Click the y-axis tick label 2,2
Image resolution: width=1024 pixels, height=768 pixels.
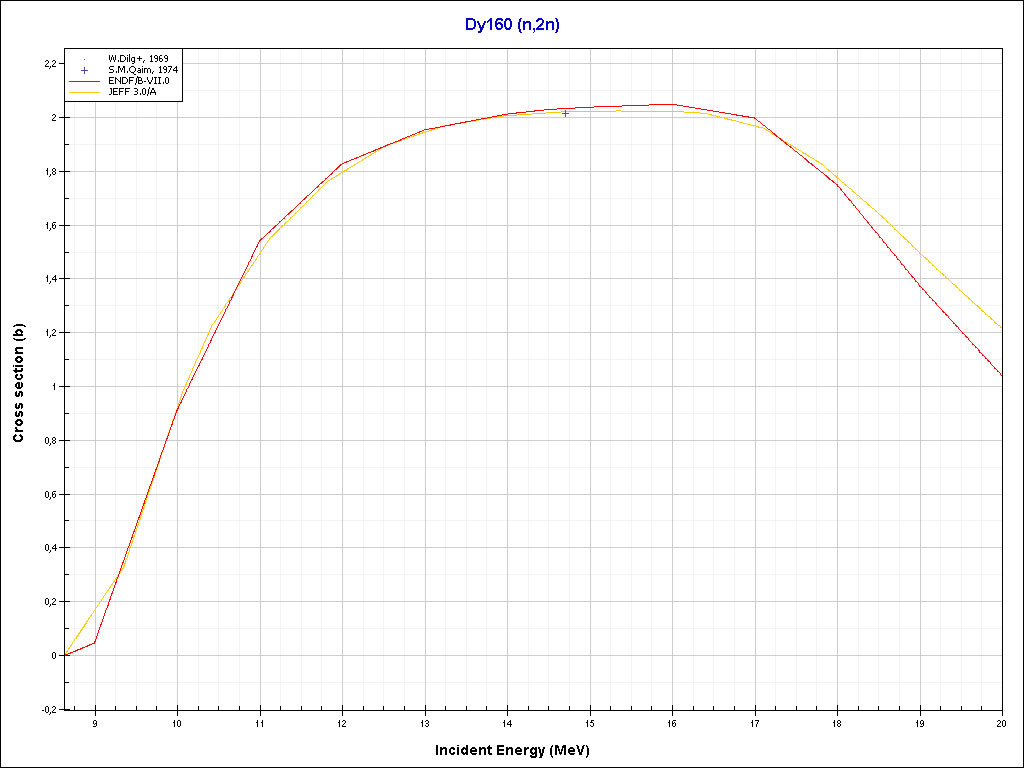49,64
